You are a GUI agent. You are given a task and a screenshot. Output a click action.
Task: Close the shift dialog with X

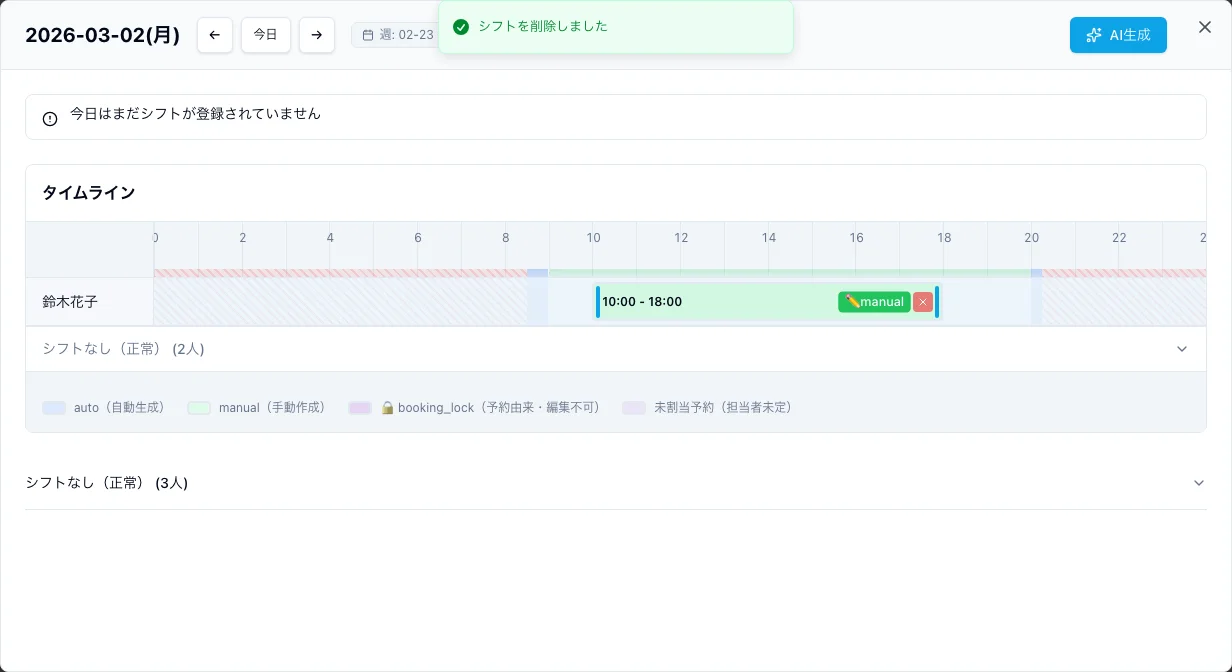point(1205,27)
